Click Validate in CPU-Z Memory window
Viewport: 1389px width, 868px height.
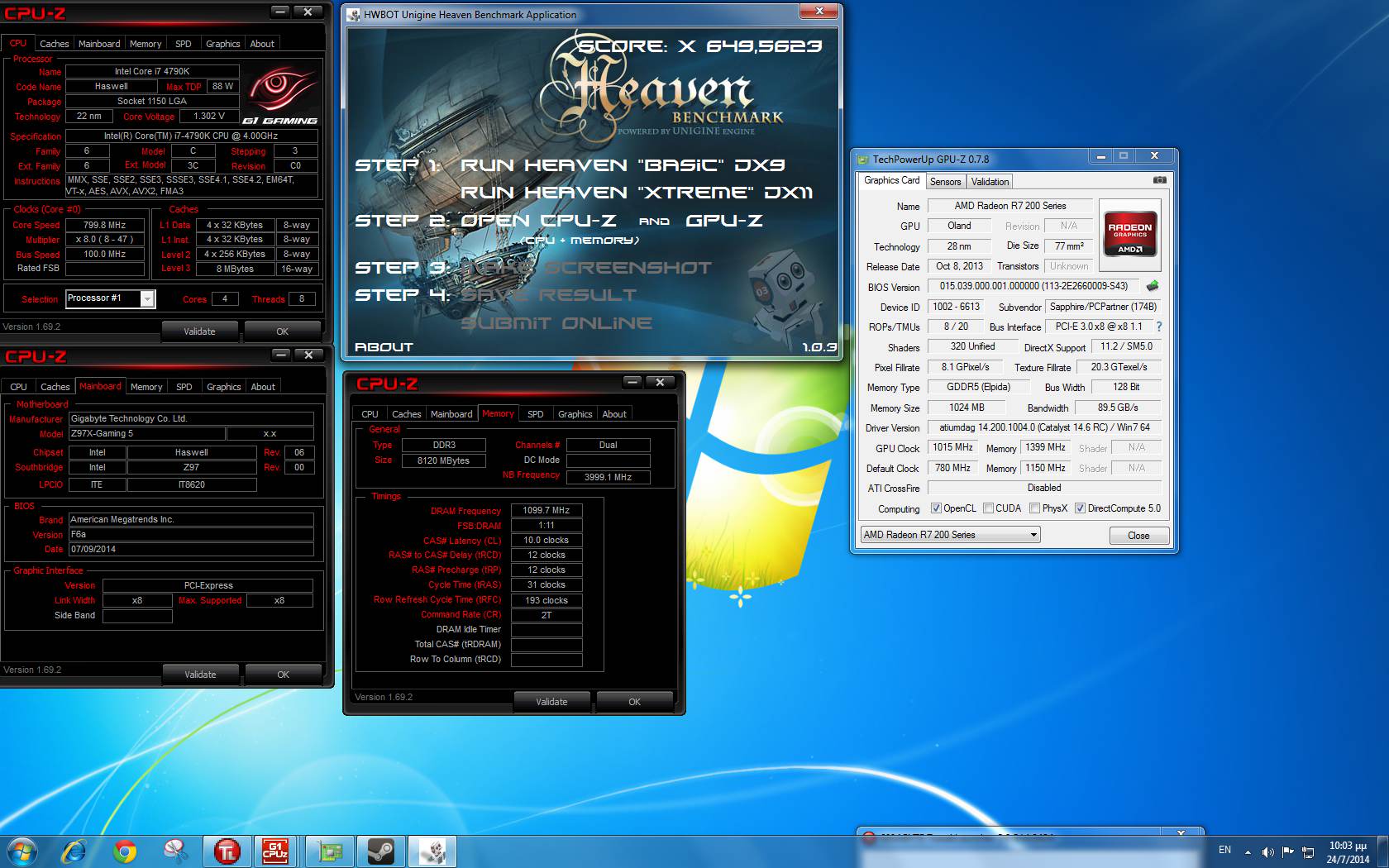[551, 702]
